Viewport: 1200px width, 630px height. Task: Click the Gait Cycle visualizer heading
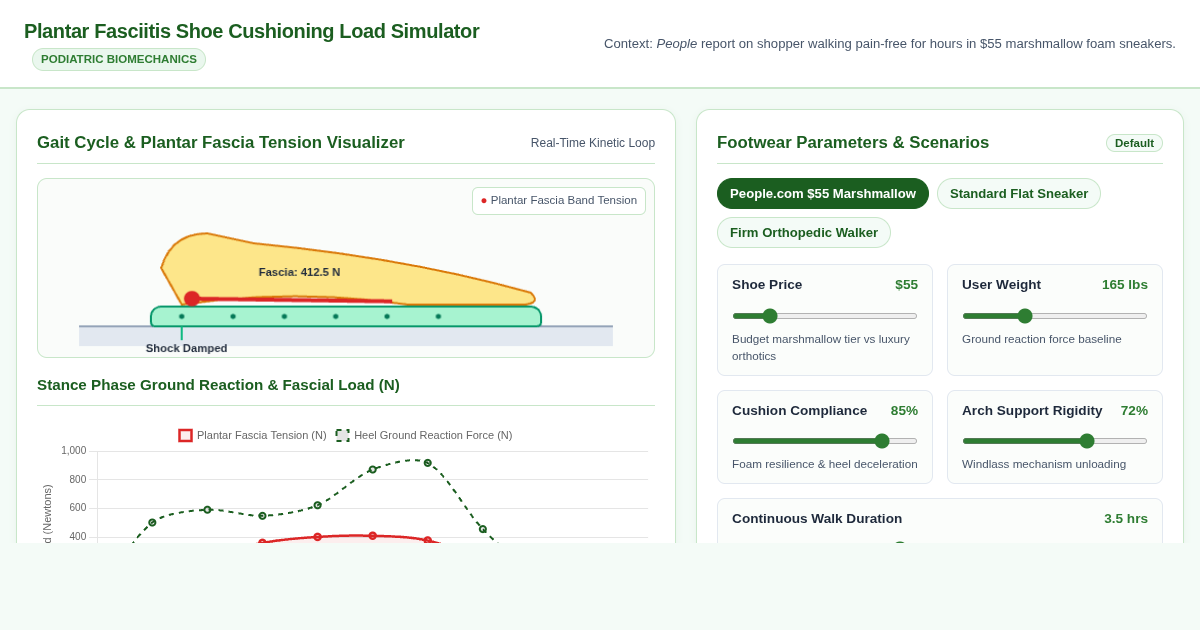221,143
